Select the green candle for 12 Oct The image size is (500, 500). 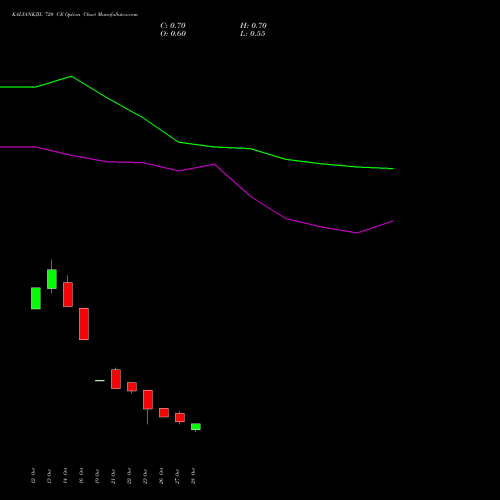(36, 298)
